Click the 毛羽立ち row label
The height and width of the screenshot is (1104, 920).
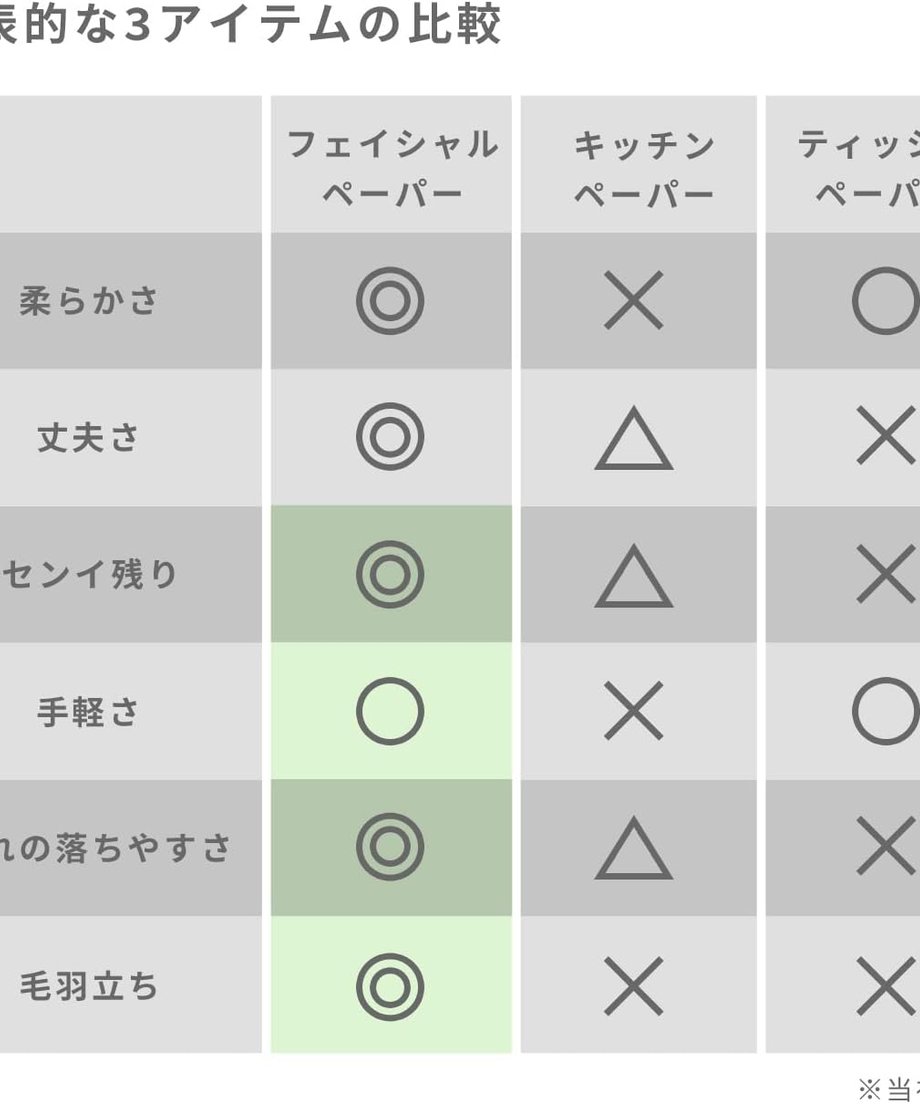(x=89, y=986)
